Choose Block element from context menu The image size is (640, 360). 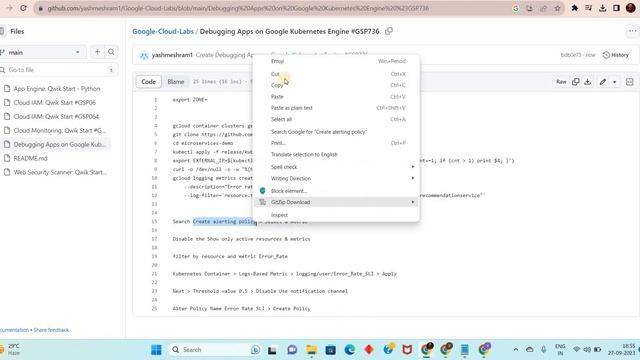tap(337, 191)
